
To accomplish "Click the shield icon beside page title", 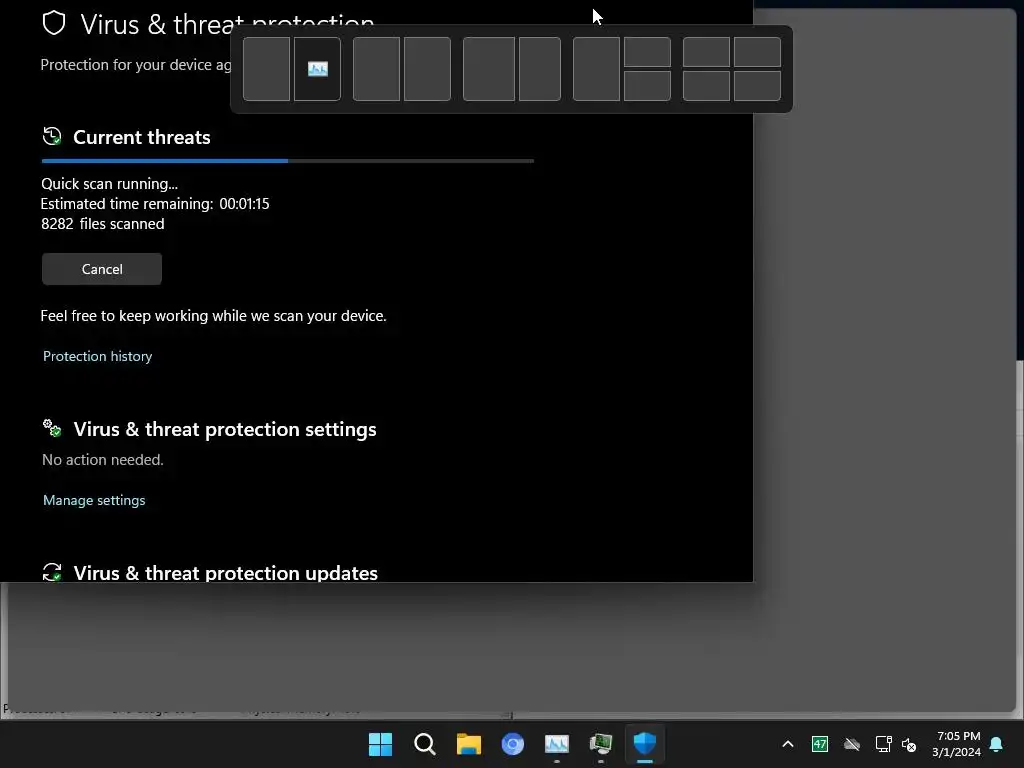I will pos(54,24).
